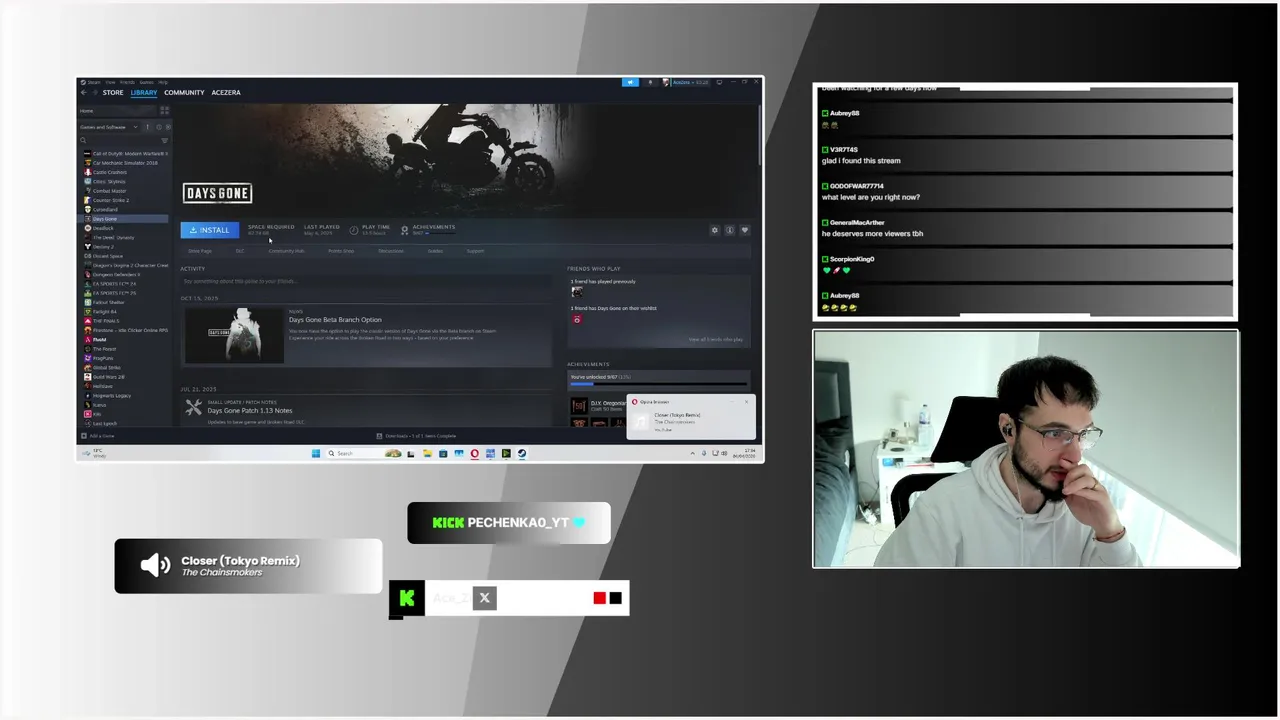Click the library Home button
The width and height of the screenshot is (1280, 720).
[x=116, y=111]
